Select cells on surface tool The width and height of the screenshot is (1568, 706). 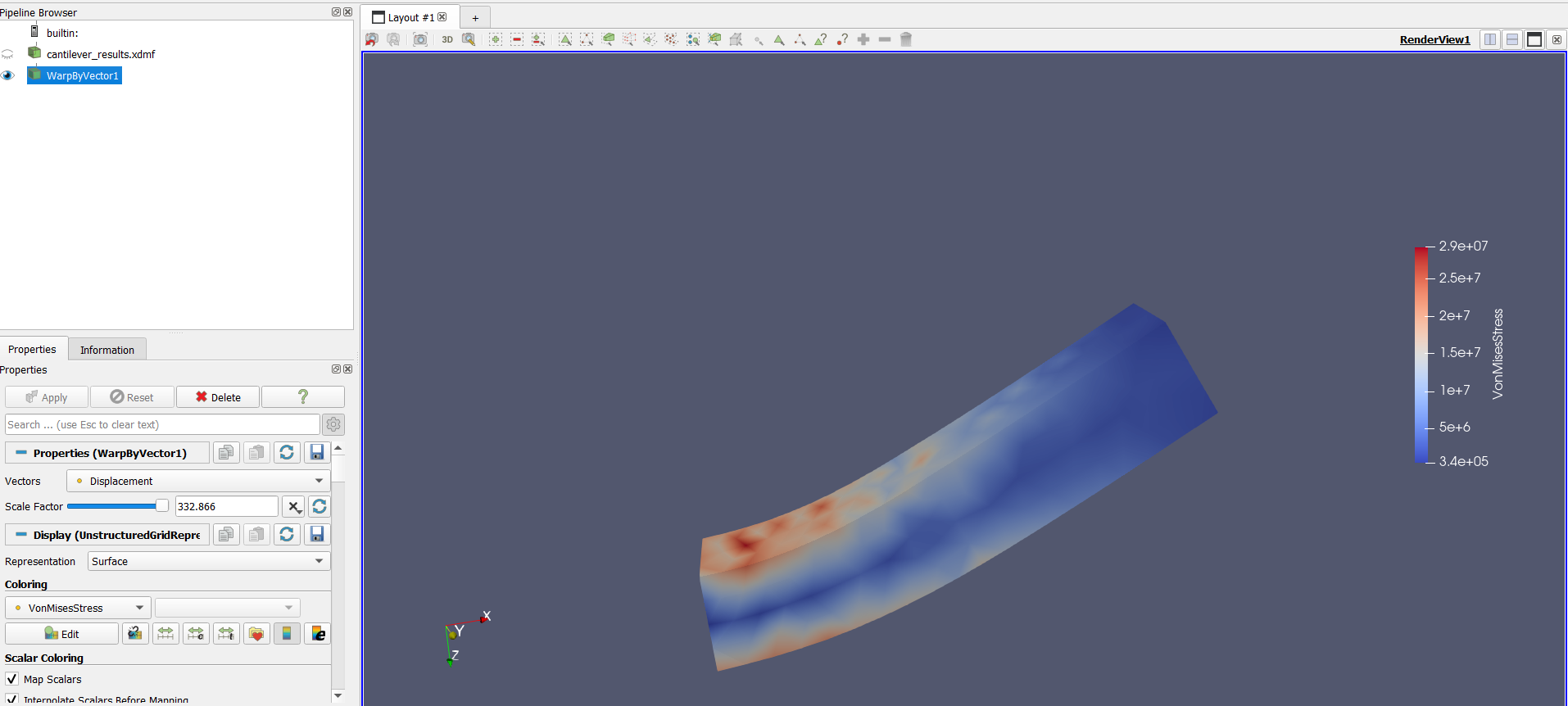[x=565, y=39]
